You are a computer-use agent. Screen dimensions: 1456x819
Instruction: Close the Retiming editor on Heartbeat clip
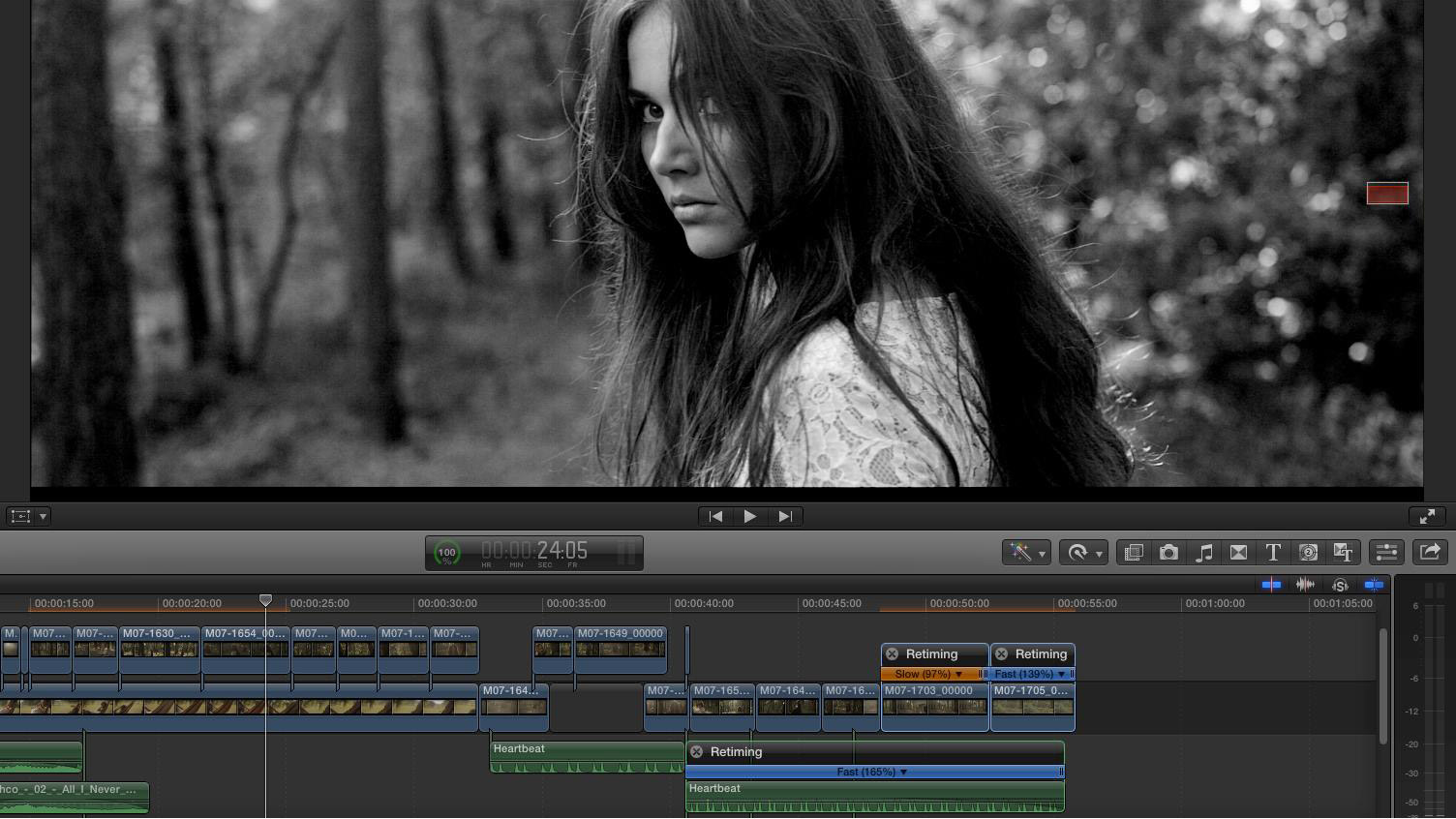697,752
